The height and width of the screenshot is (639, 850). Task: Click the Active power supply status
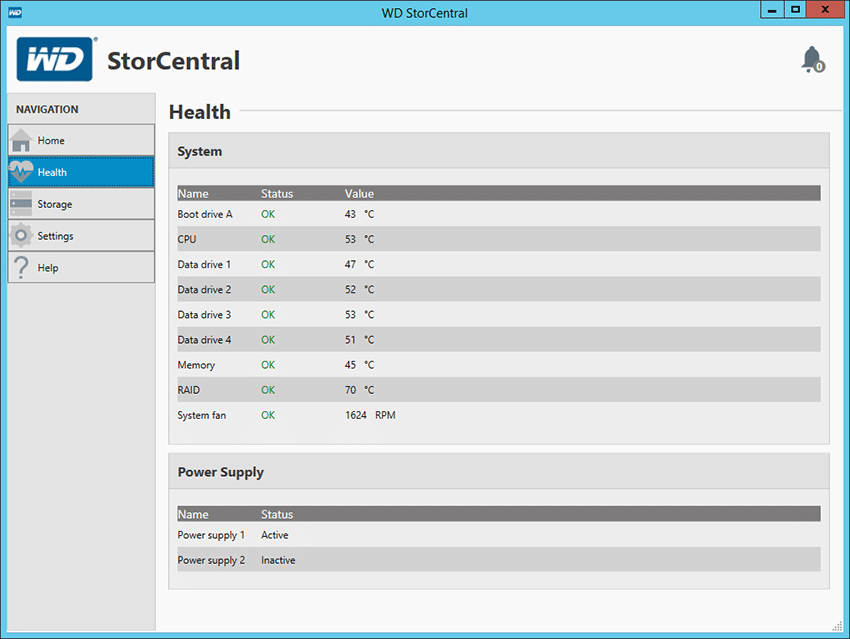pyautogui.click(x=275, y=535)
